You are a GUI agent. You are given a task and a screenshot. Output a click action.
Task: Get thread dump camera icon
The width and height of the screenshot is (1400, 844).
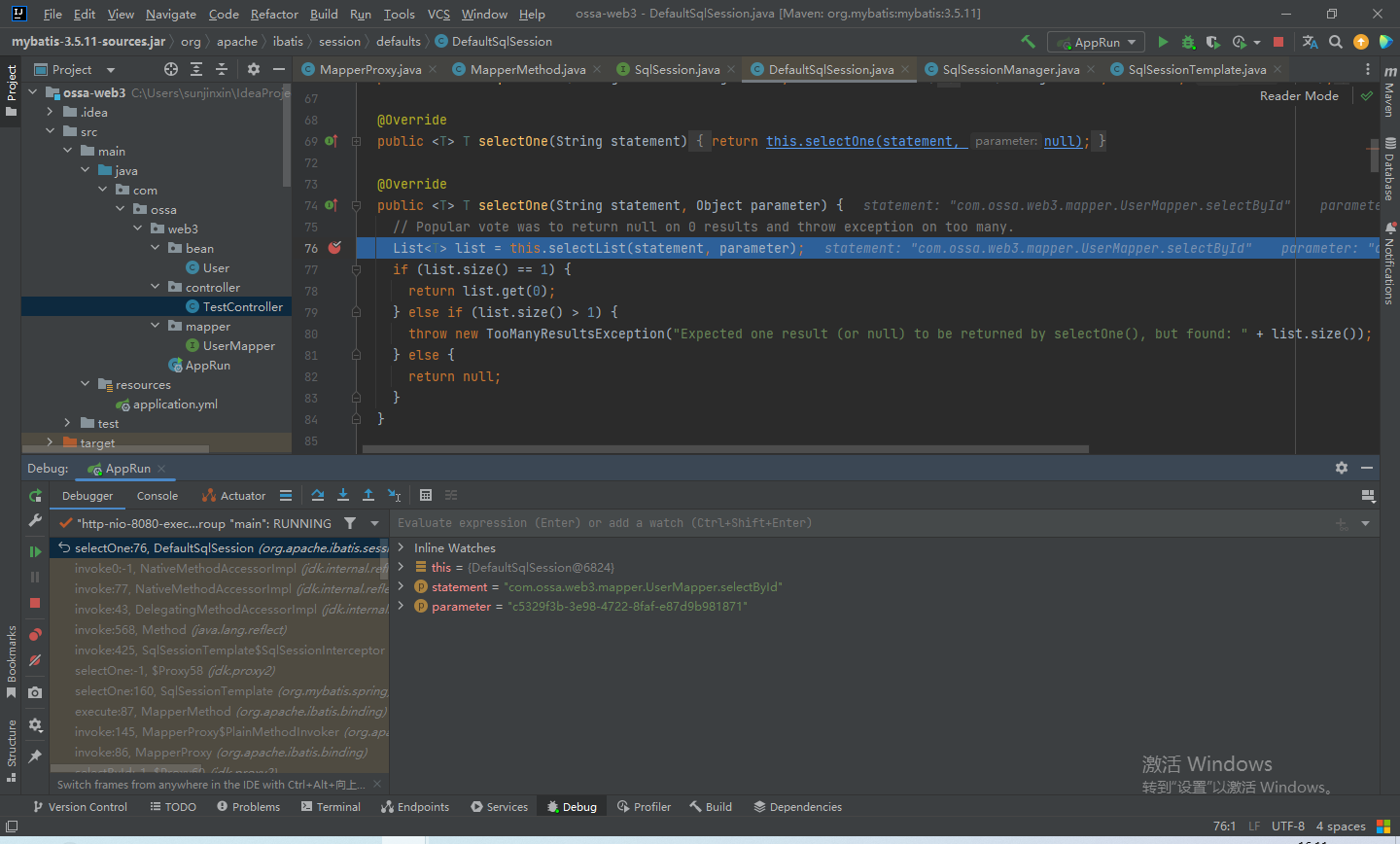[x=35, y=692]
